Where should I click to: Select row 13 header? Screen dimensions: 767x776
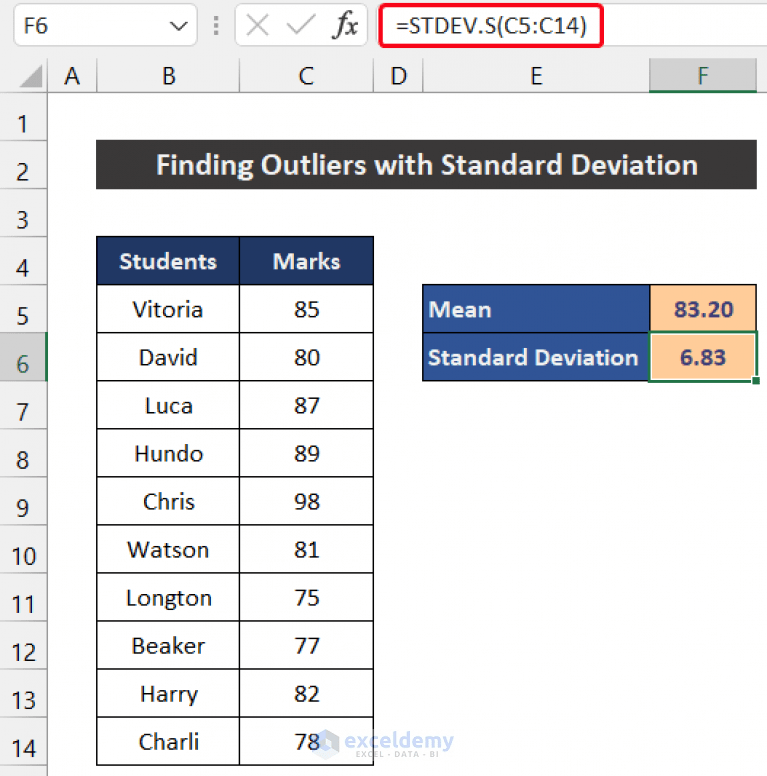pyautogui.click(x=23, y=693)
